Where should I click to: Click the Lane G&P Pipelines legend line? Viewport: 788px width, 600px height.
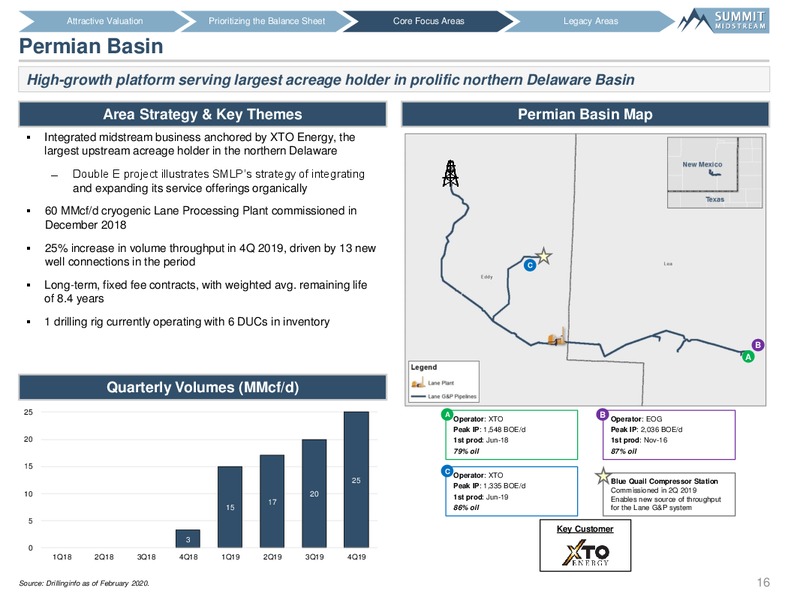point(418,396)
